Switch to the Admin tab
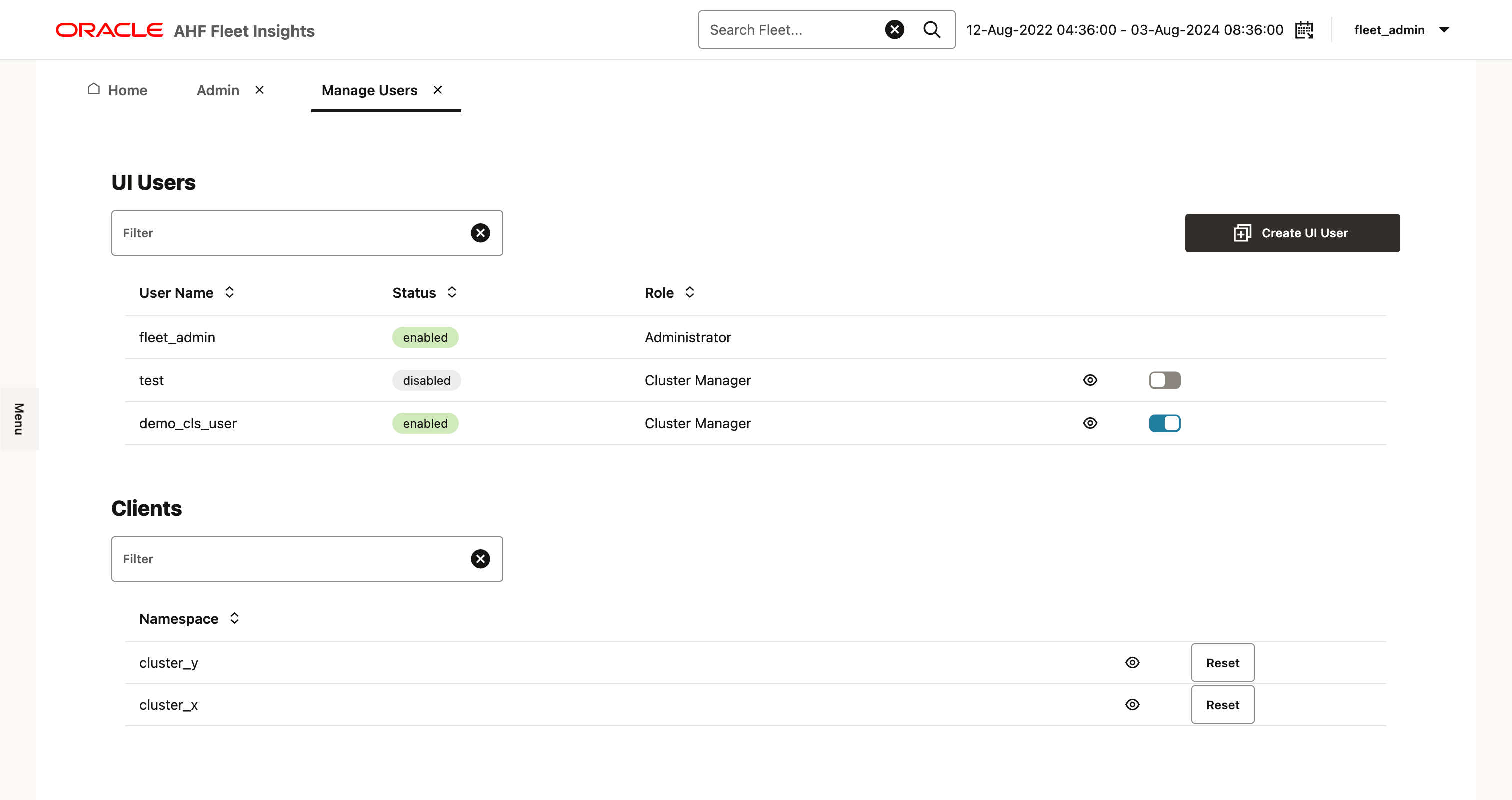This screenshot has height=800, width=1512. (218, 90)
